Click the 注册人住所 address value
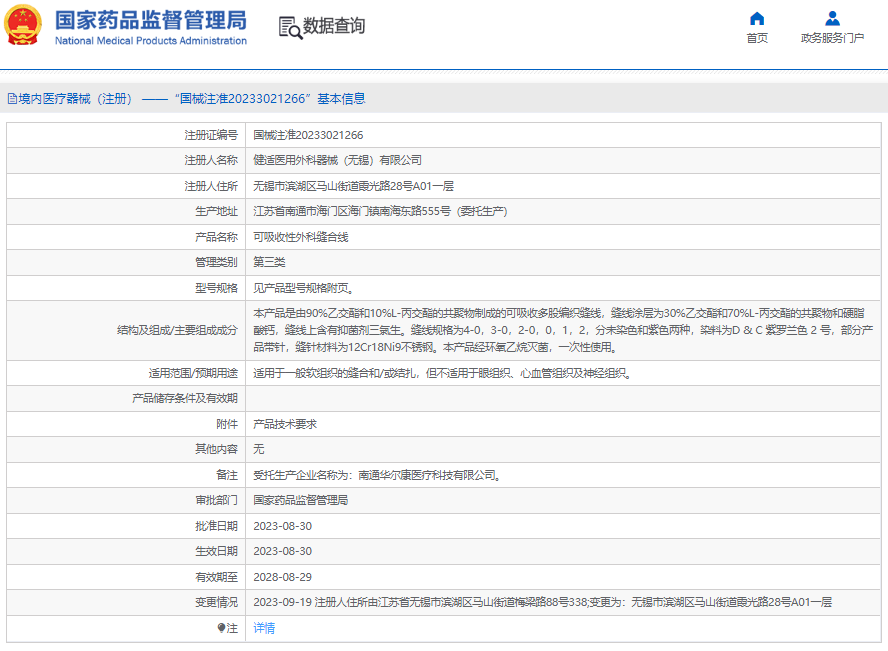The width and height of the screenshot is (888, 651). tap(353, 186)
